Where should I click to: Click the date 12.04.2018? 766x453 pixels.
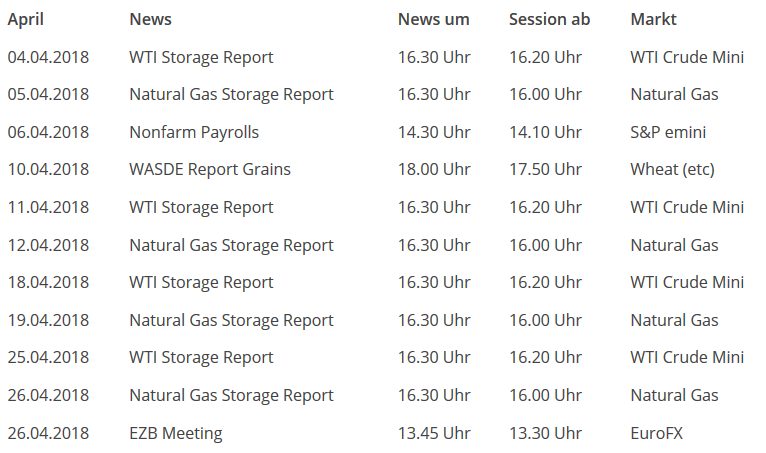click(x=48, y=245)
